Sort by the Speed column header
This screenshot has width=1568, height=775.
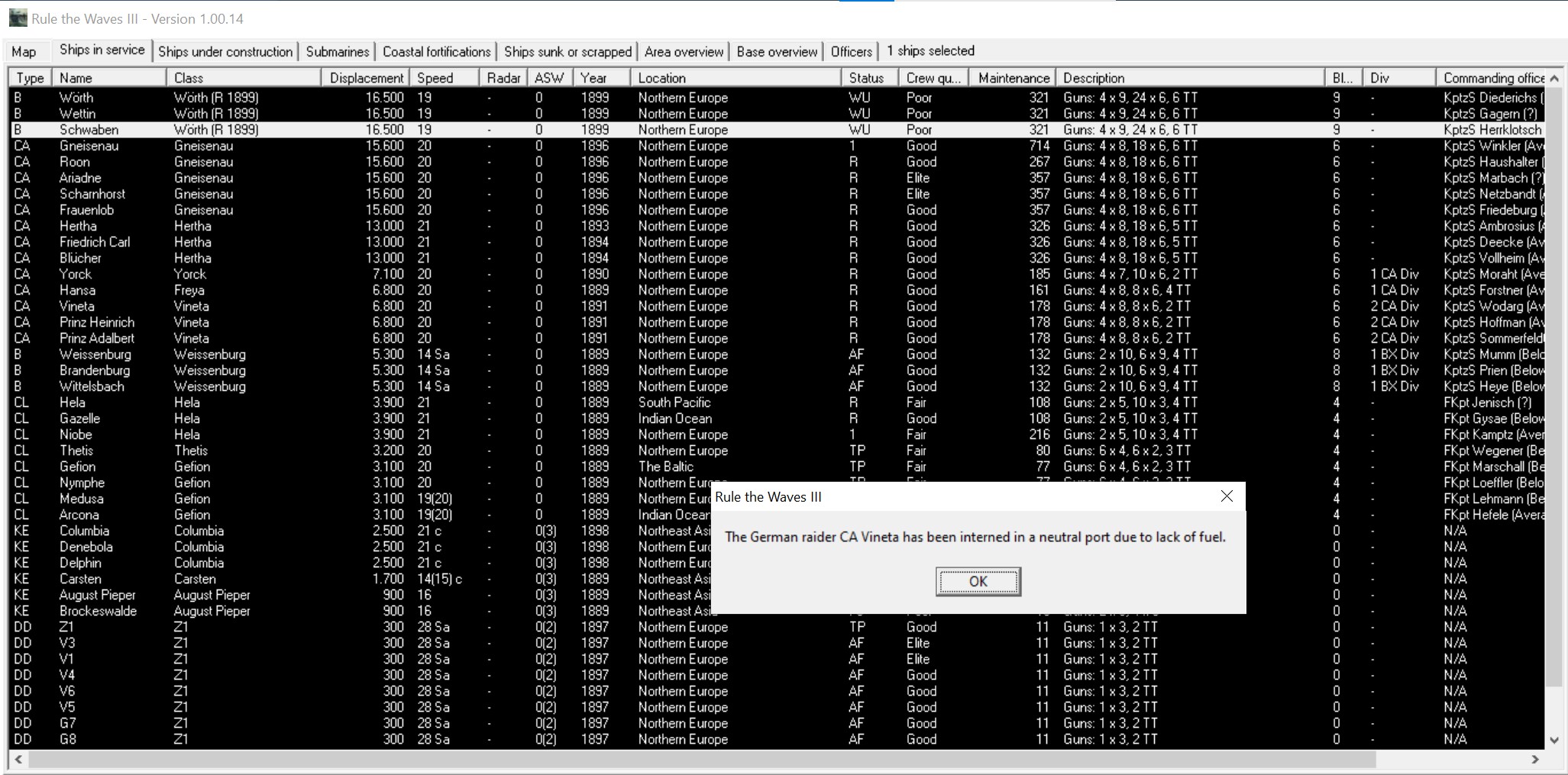tap(445, 78)
